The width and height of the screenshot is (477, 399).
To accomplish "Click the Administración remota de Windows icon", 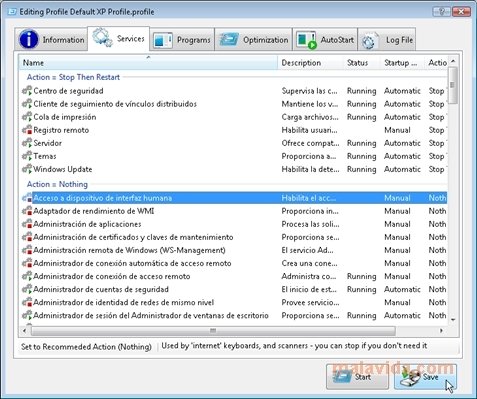I will point(27,250).
